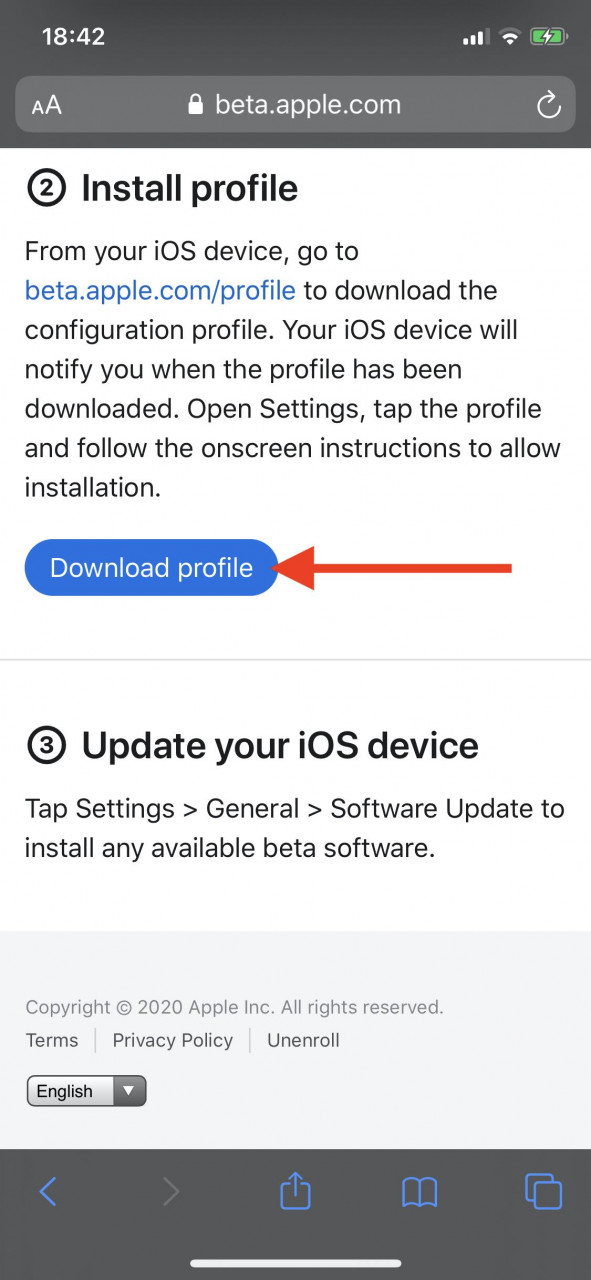
Task: Tap the 18:42 clock in status bar
Action: 73,37
